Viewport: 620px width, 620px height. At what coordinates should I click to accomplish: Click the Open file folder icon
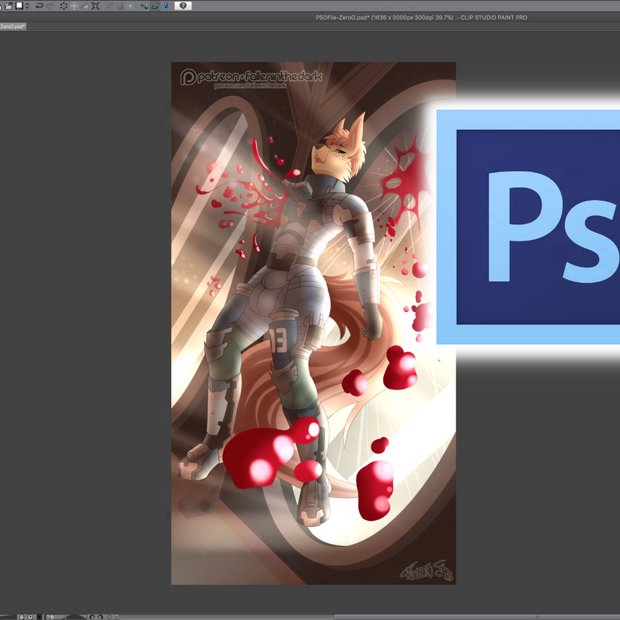(9, 6)
